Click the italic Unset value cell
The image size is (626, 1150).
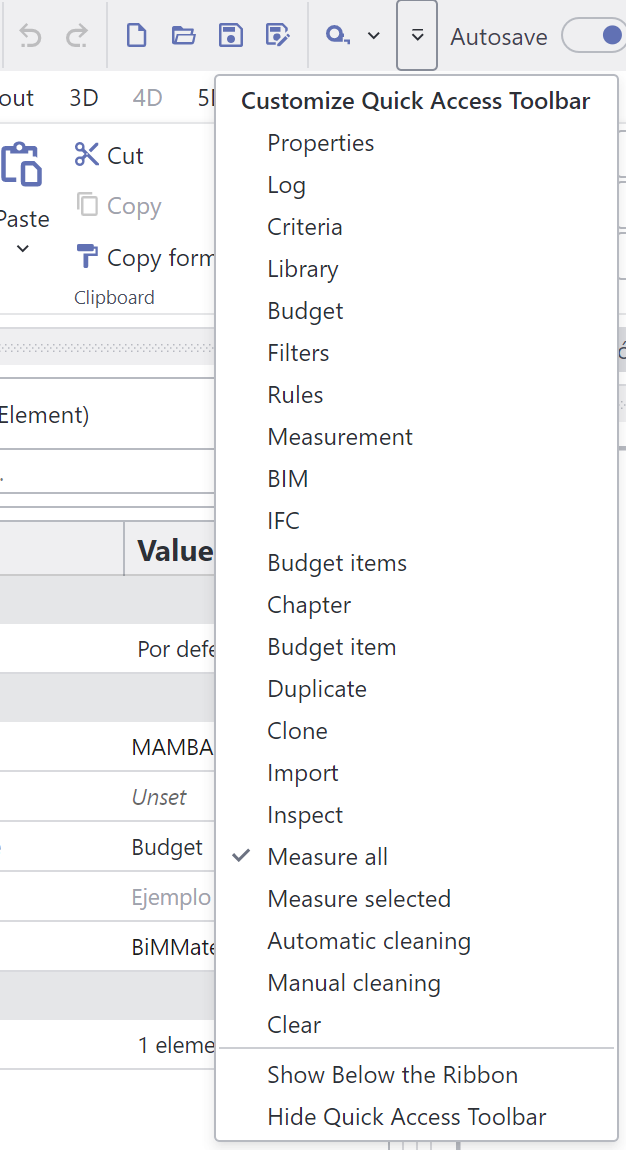pyautogui.click(x=170, y=796)
